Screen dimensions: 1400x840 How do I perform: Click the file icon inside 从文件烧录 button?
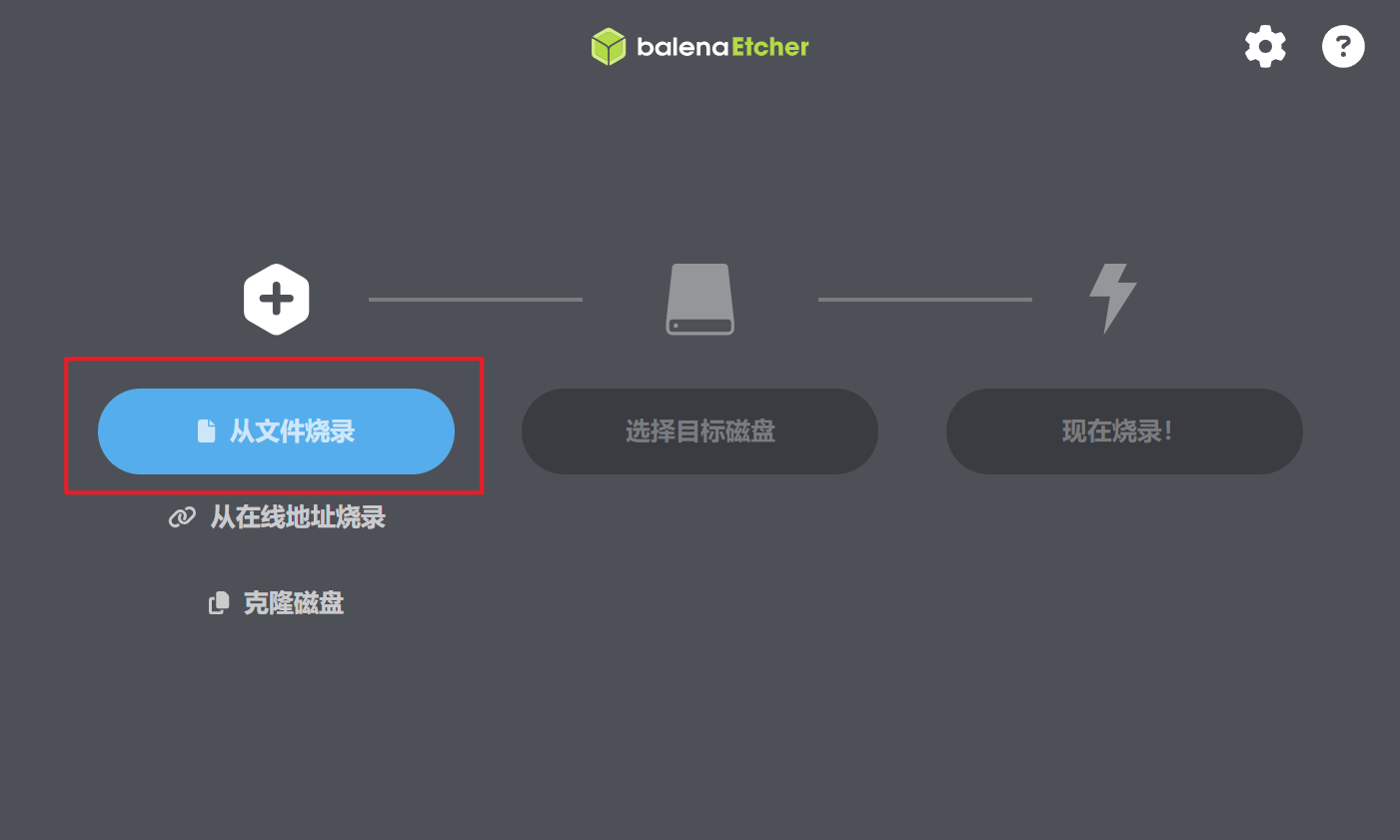(207, 431)
